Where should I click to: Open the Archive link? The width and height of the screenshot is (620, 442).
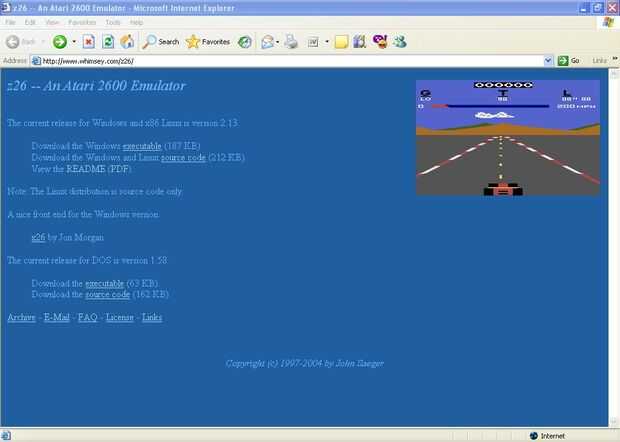click(x=21, y=317)
